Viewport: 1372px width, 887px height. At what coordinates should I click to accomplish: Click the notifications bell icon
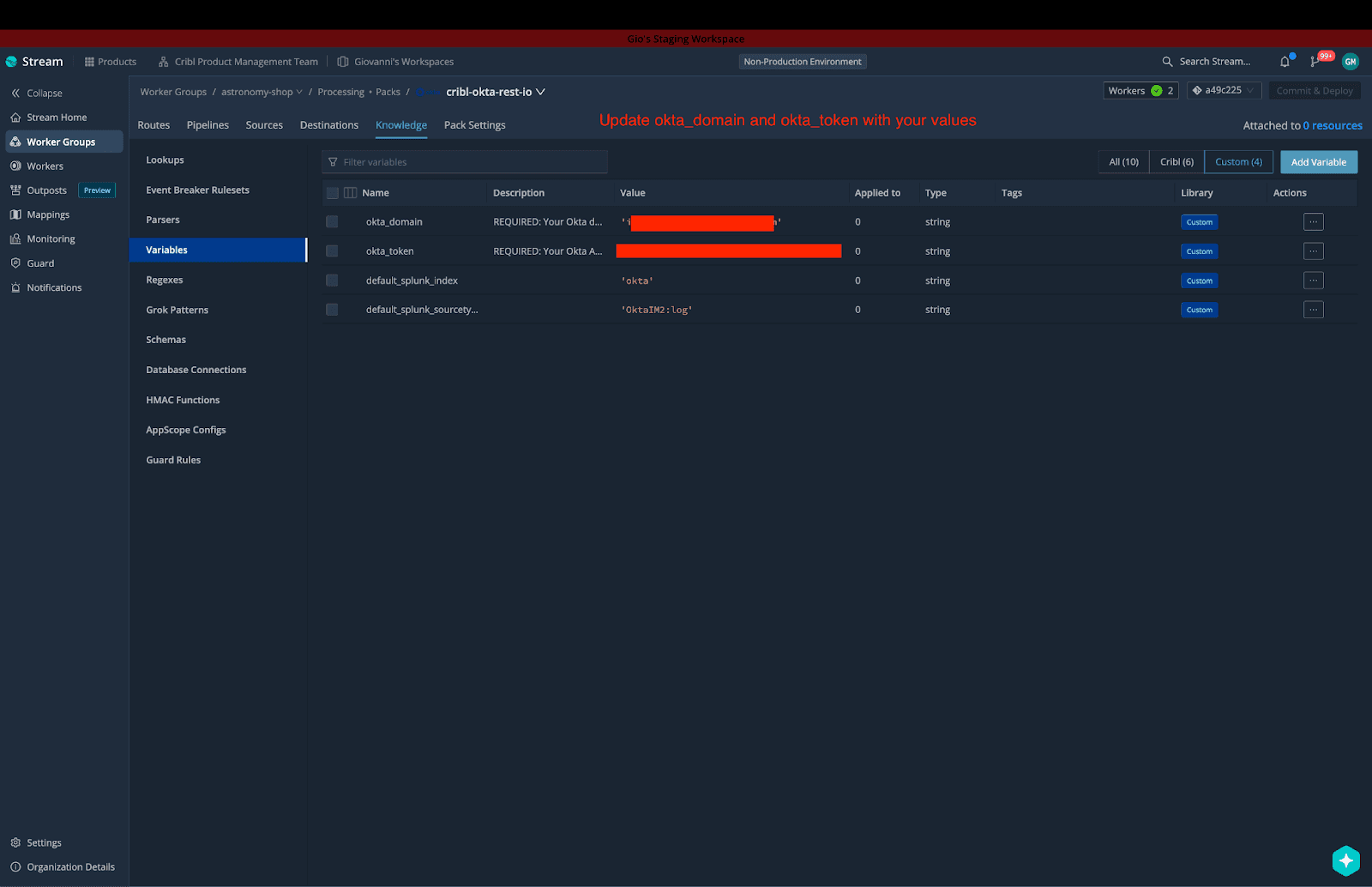point(1285,62)
